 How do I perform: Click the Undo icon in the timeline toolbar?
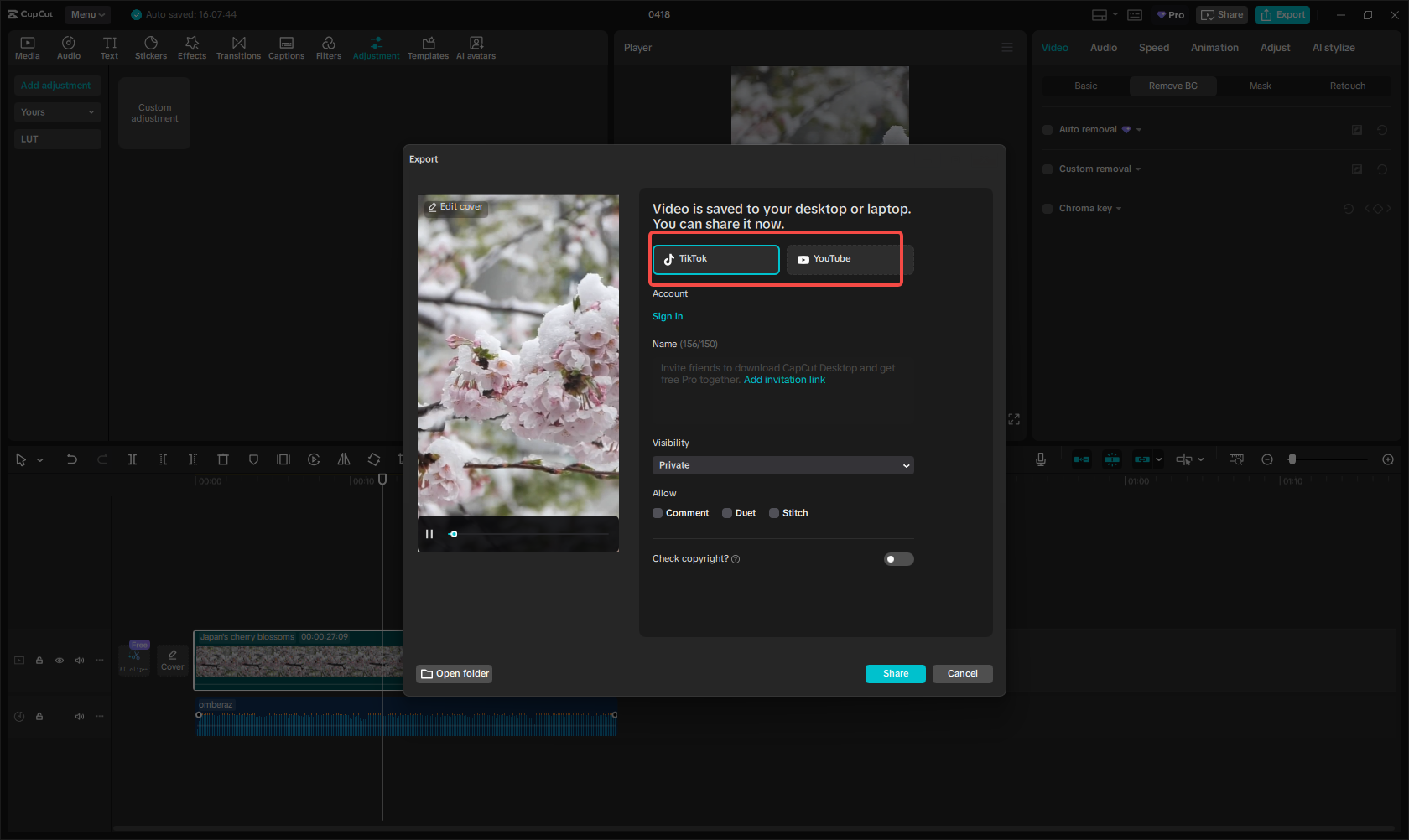72,459
